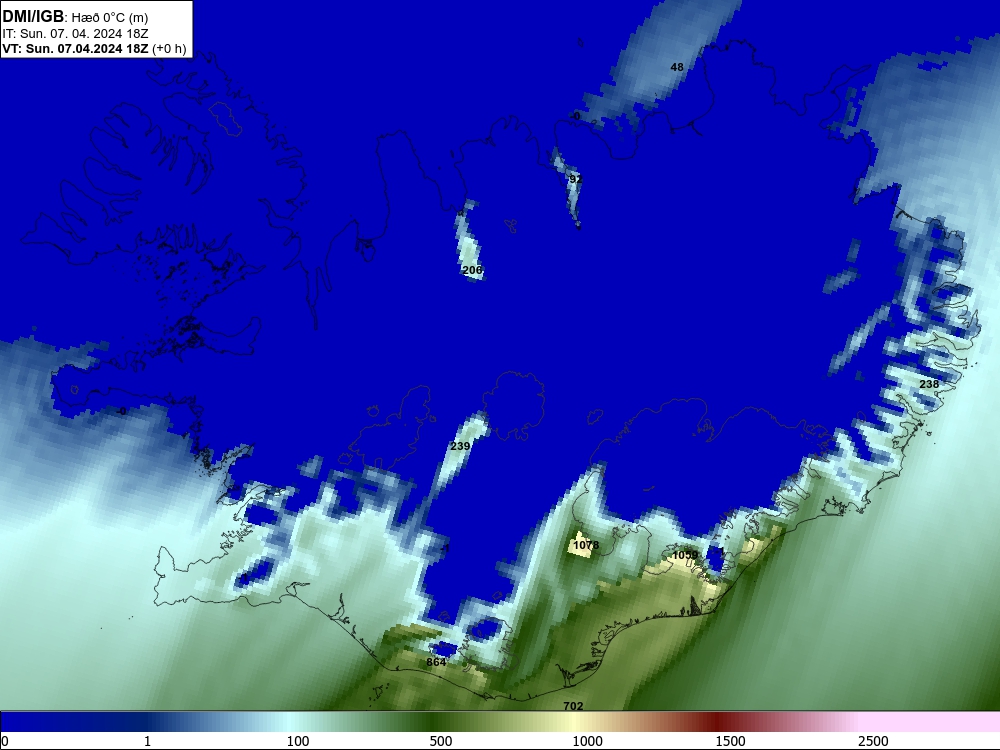Screen dimensions: 1000x750
Task: Select the 'IT: Sun. 07. 04. 2024 18Z' line
Action: coord(75,34)
